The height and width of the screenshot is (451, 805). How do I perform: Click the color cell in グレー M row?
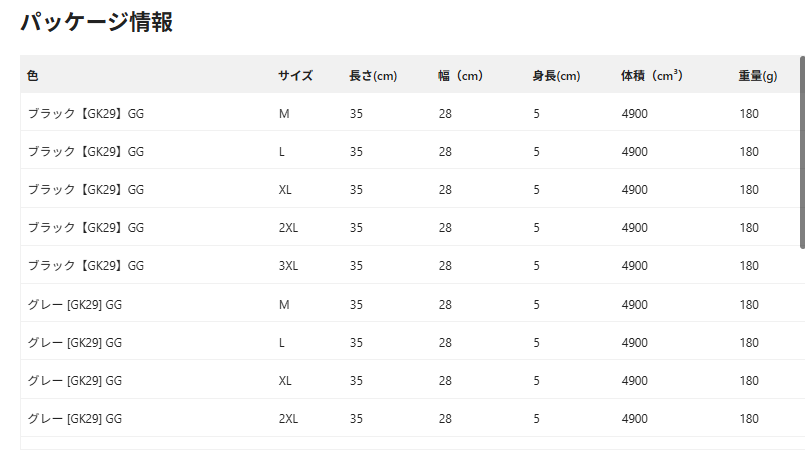click(75, 304)
